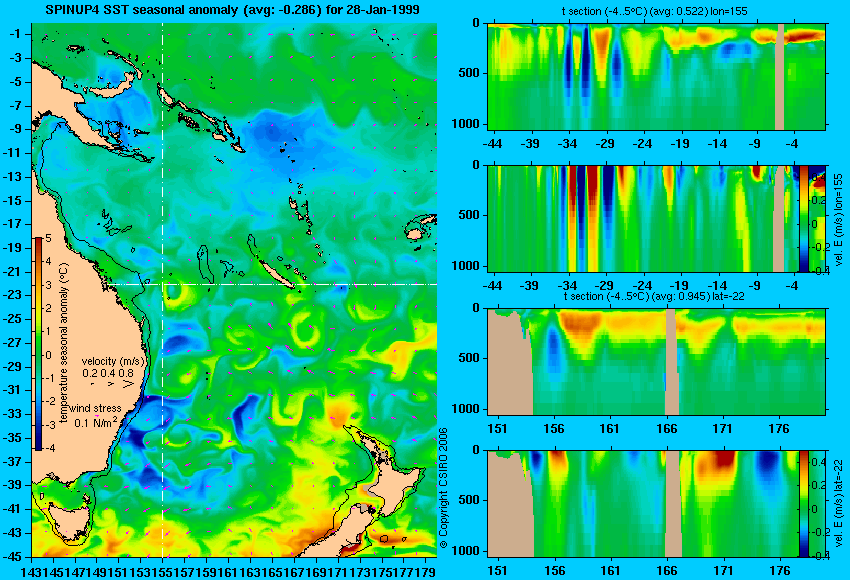Screen dimensions: 850x580
Task: Click the 'vel. E (m/s) lat=-22' axis label
Action: point(838,505)
